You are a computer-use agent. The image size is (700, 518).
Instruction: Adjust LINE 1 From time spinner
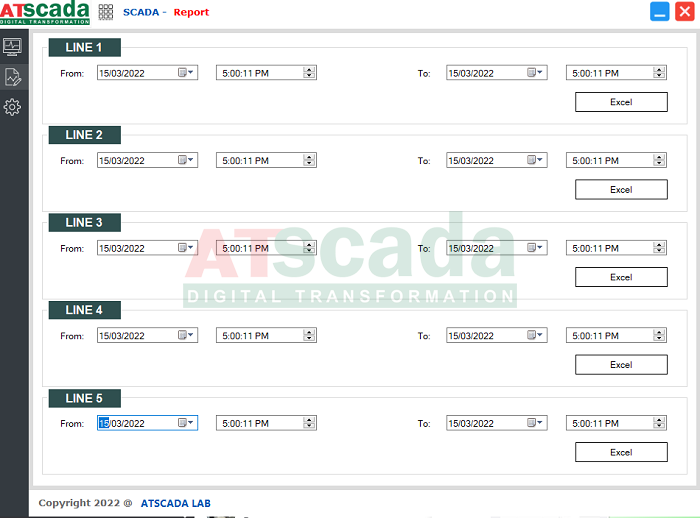pos(309,73)
